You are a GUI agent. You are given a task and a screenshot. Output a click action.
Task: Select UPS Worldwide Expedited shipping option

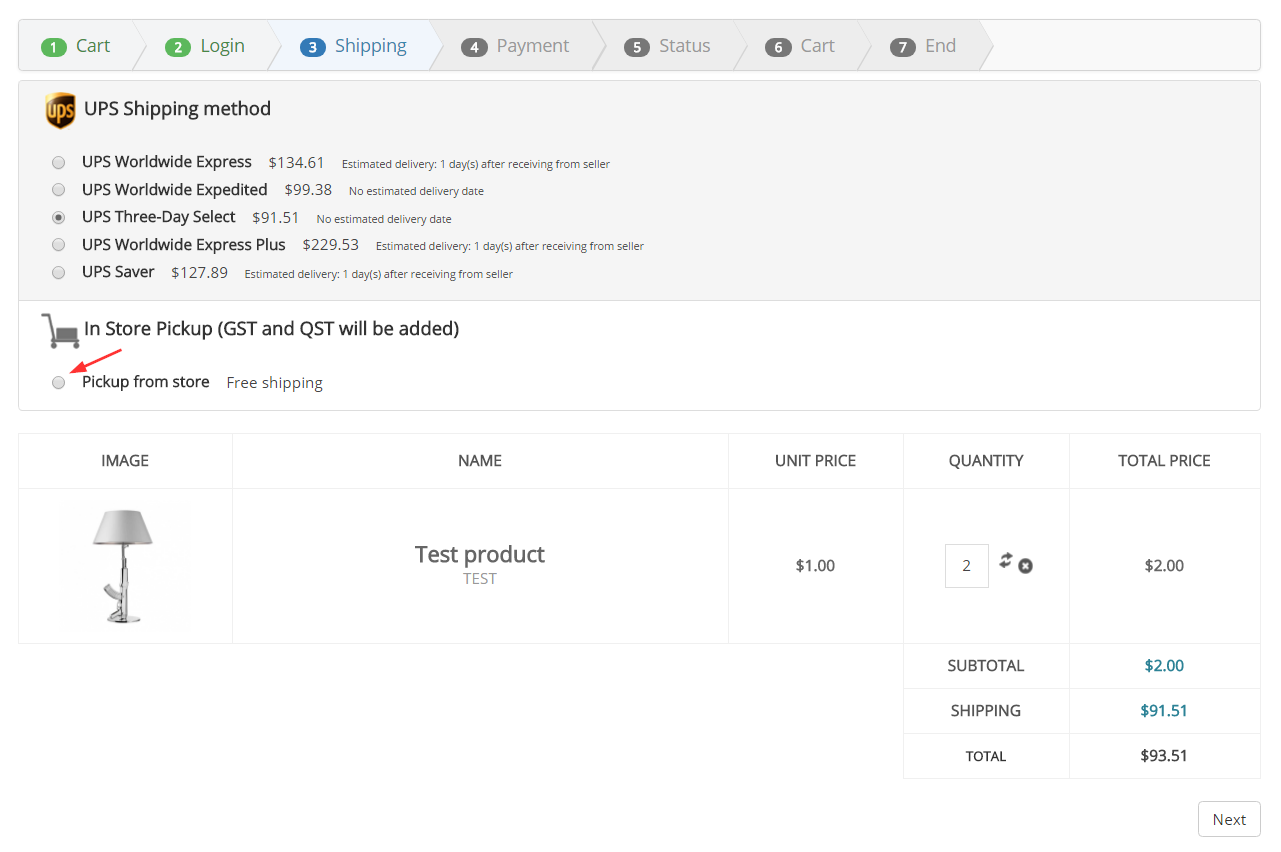[x=59, y=190]
